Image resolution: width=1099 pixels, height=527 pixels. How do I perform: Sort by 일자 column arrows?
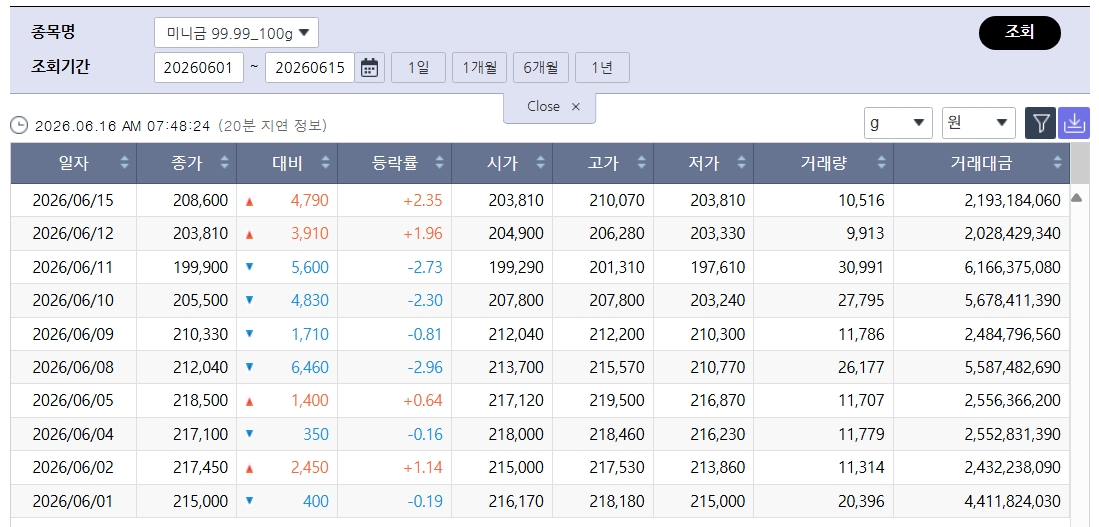124,163
